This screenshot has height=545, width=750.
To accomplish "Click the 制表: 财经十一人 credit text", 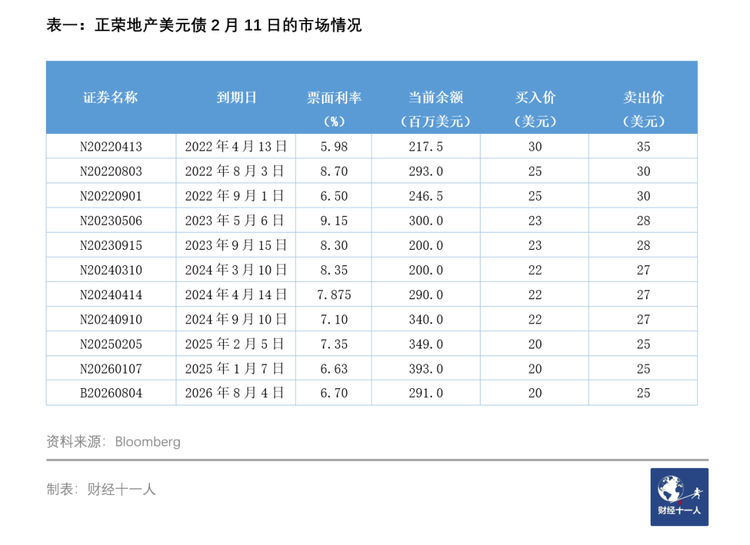I will pyautogui.click(x=101, y=489).
